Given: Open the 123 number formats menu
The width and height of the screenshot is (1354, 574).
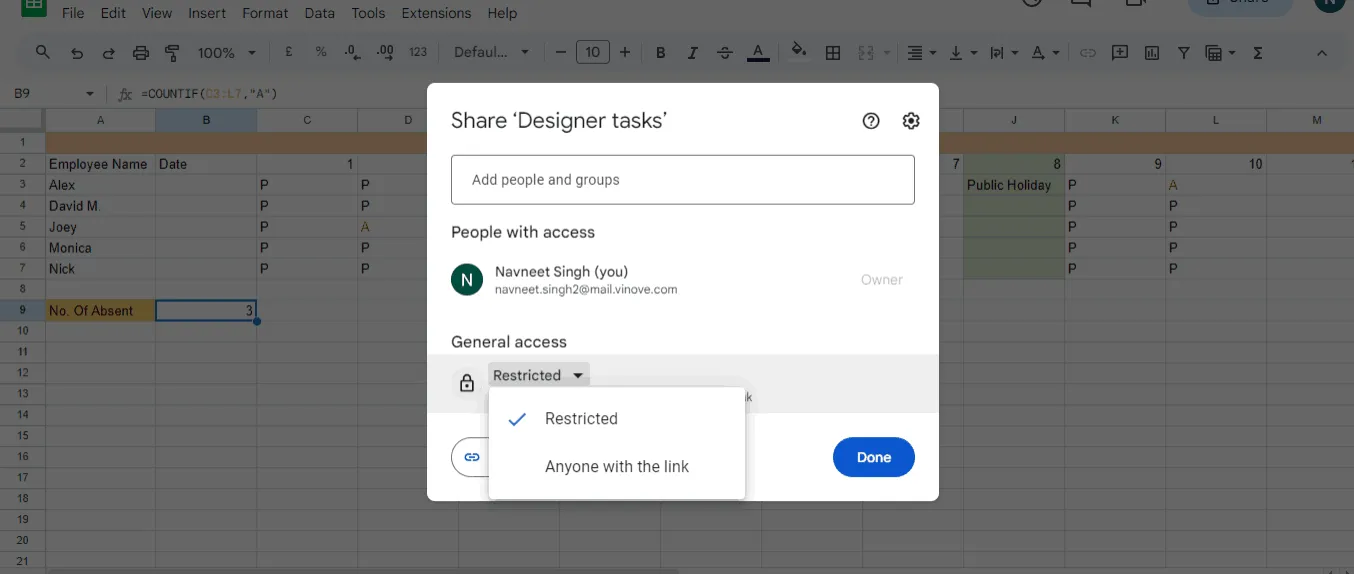Looking at the screenshot, I should pyautogui.click(x=418, y=53).
